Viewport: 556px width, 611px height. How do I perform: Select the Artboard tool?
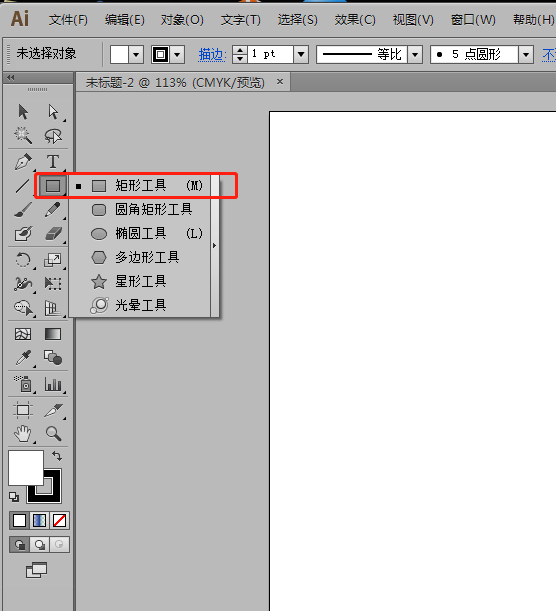pos(23,410)
